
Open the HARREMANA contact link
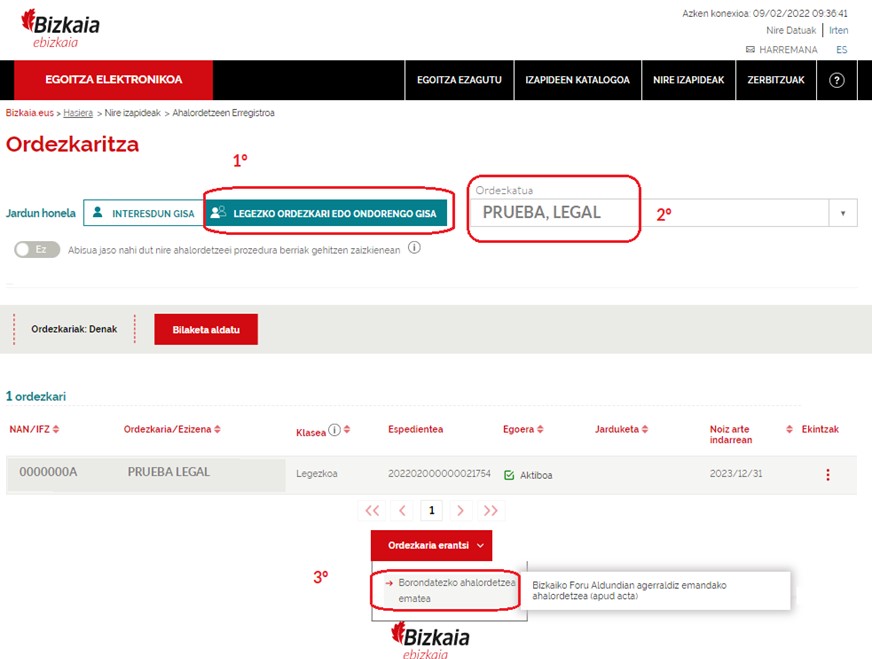pos(788,49)
